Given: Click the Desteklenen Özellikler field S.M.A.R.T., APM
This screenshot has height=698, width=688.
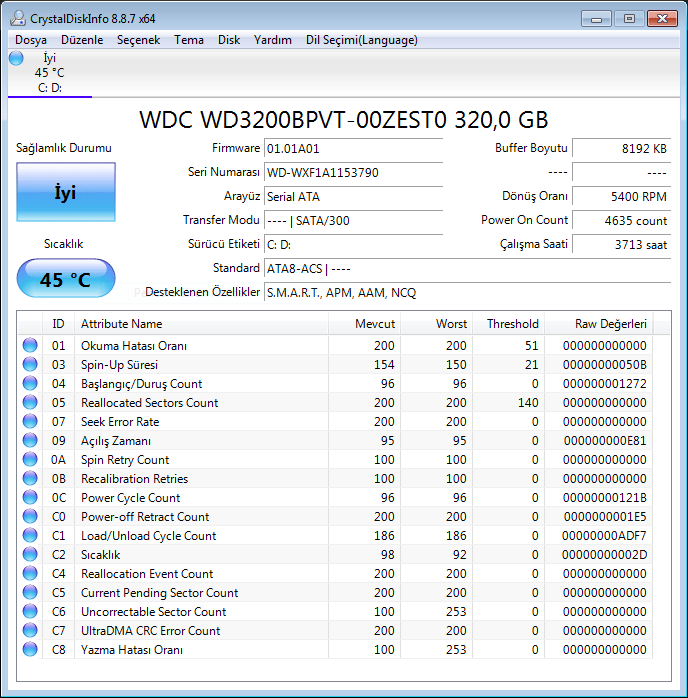Looking at the screenshot, I should 467,292.
